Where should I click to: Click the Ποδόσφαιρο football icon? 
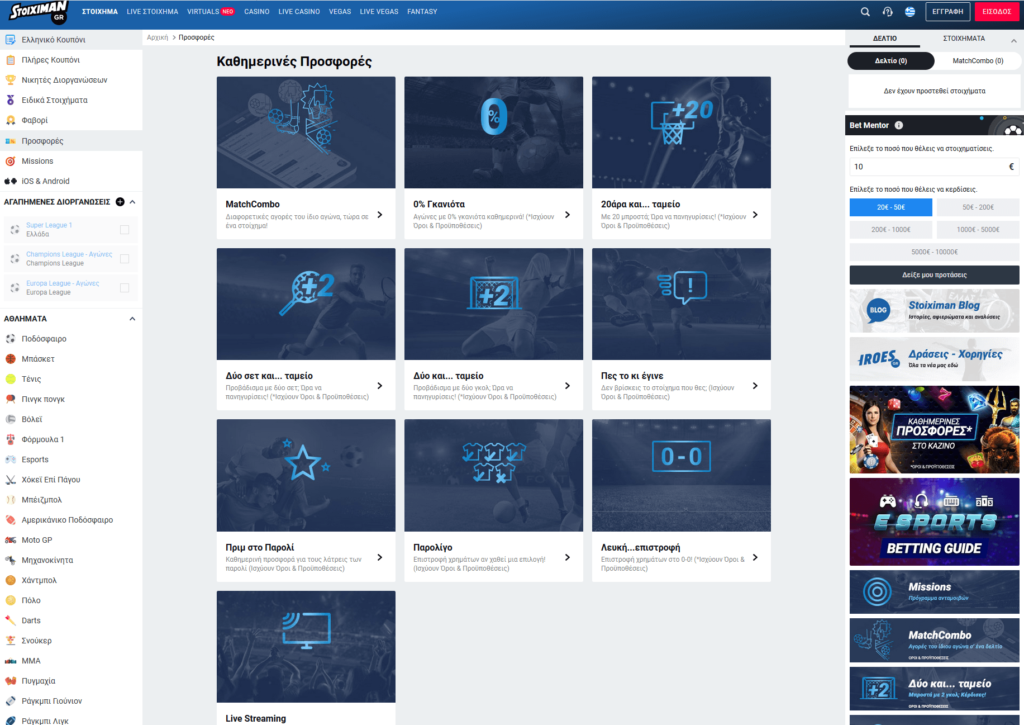point(10,339)
